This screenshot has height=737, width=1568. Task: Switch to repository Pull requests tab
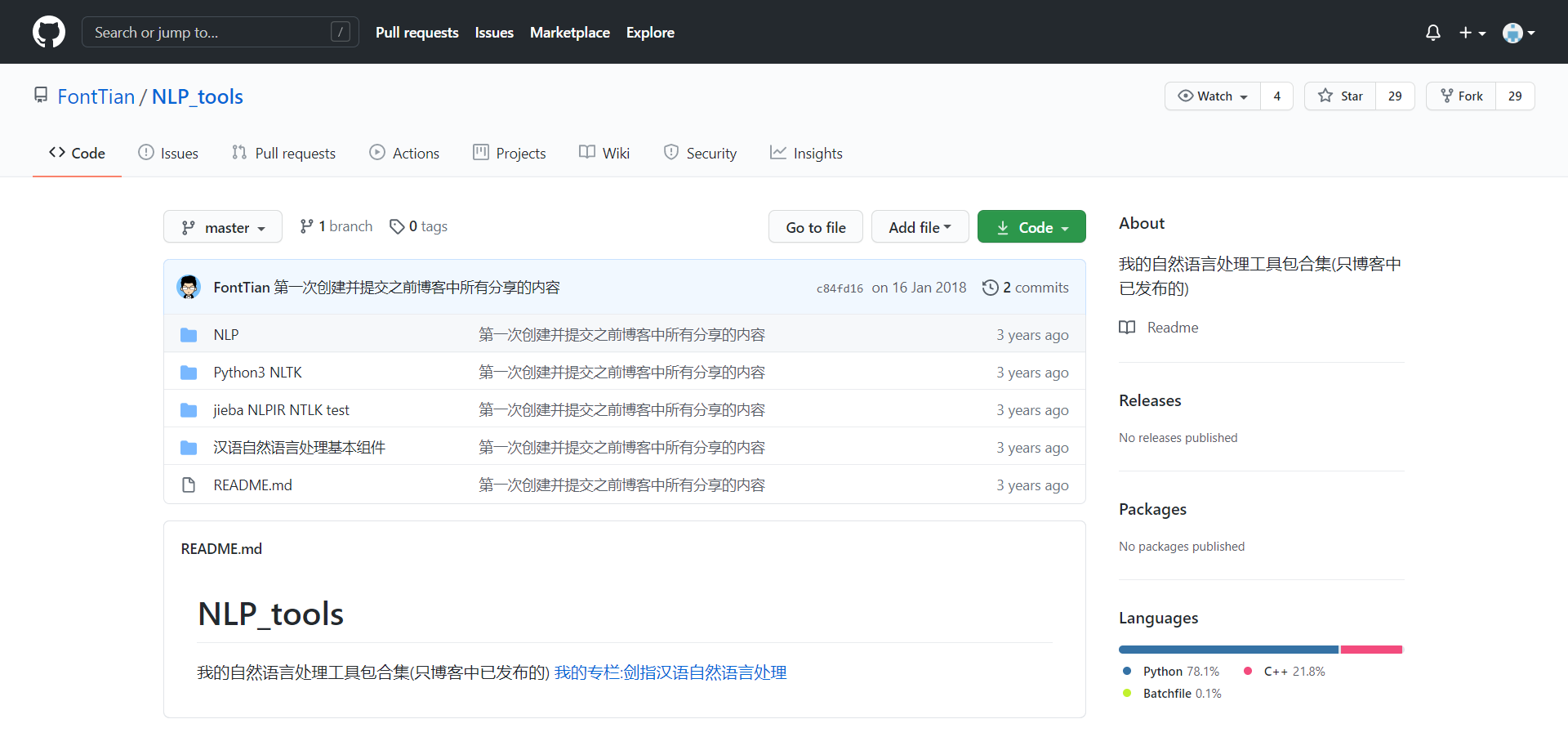pyautogui.click(x=283, y=153)
